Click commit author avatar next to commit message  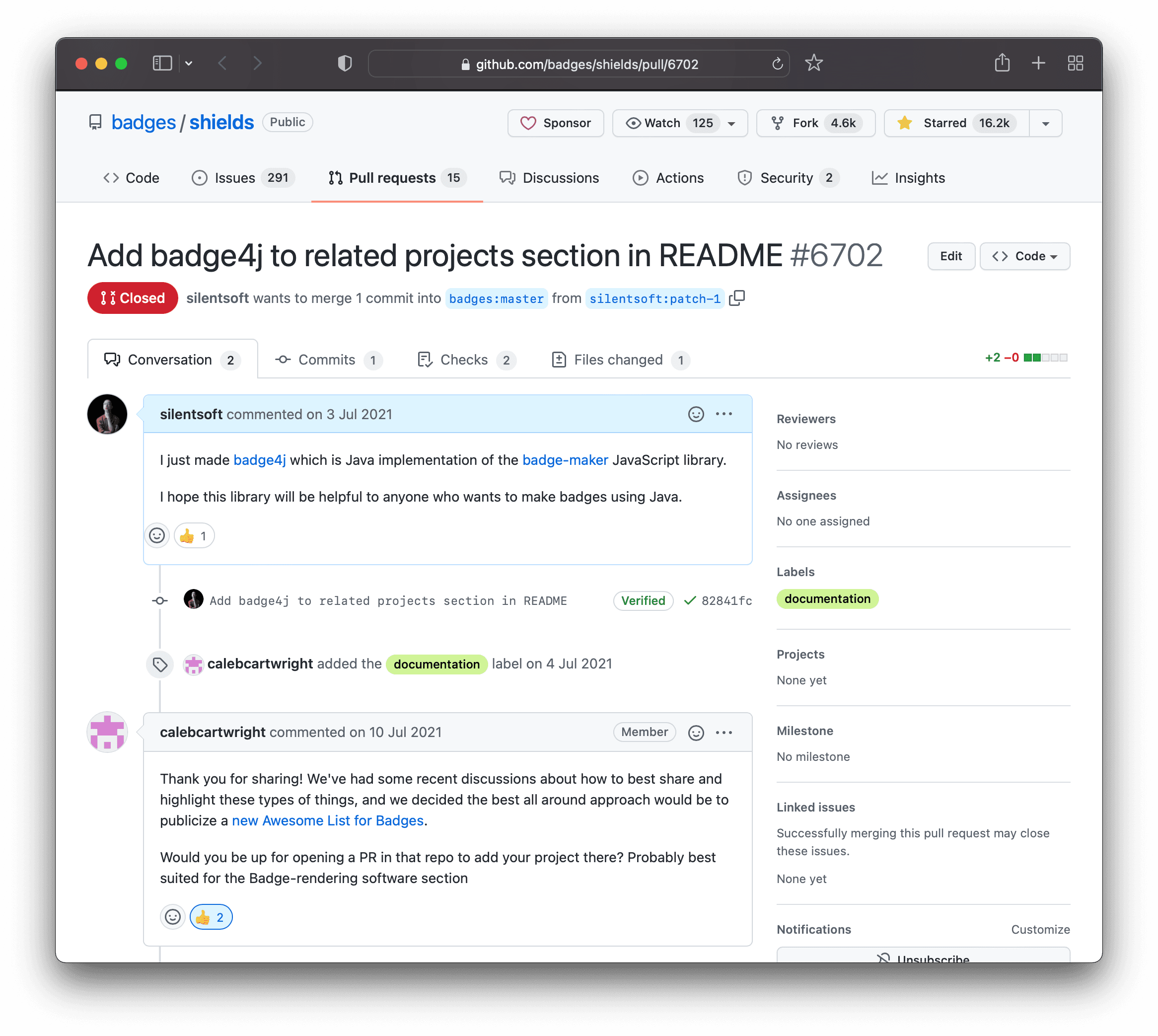click(194, 600)
